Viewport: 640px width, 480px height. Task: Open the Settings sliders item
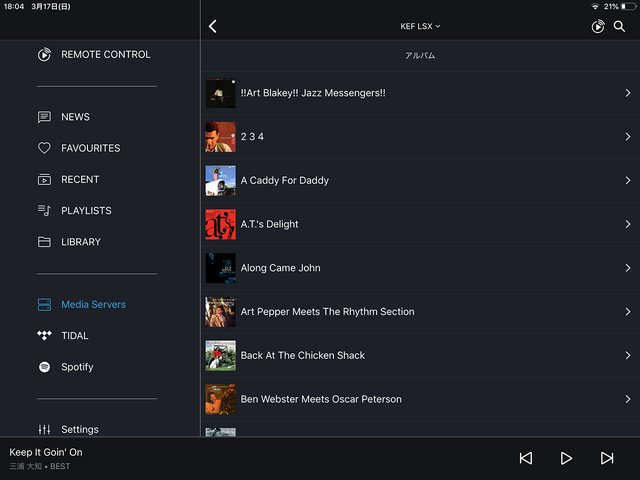(79, 429)
